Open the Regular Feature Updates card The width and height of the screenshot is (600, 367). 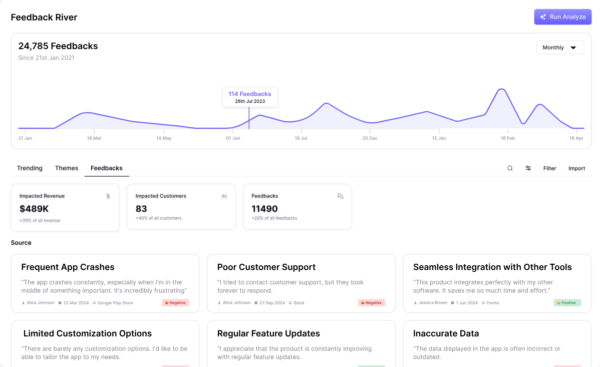tap(301, 344)
